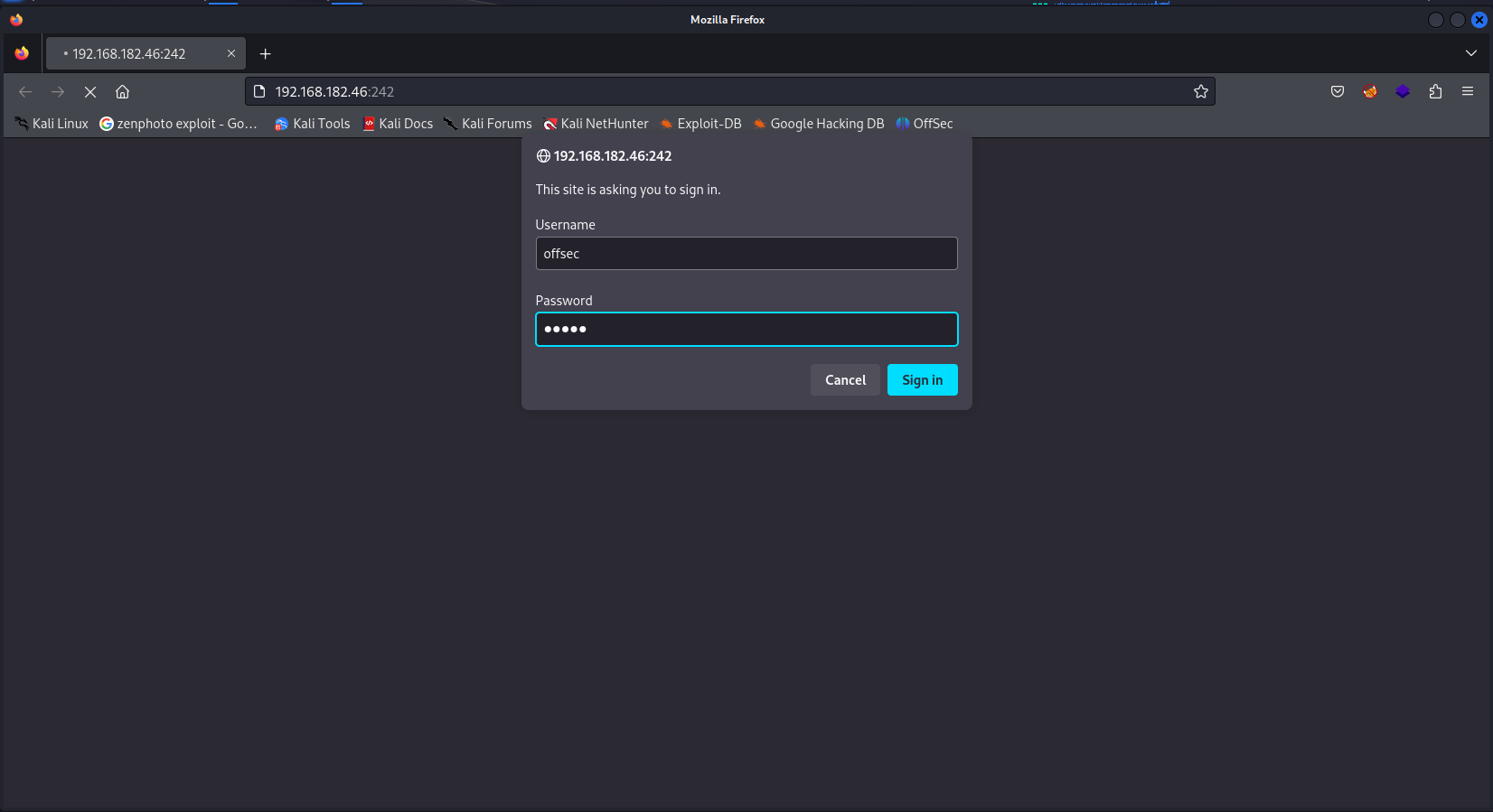Click into the Password field
Image resolution: width=1493 pixels, height=812 pixels.
click(x=746, y=330)
